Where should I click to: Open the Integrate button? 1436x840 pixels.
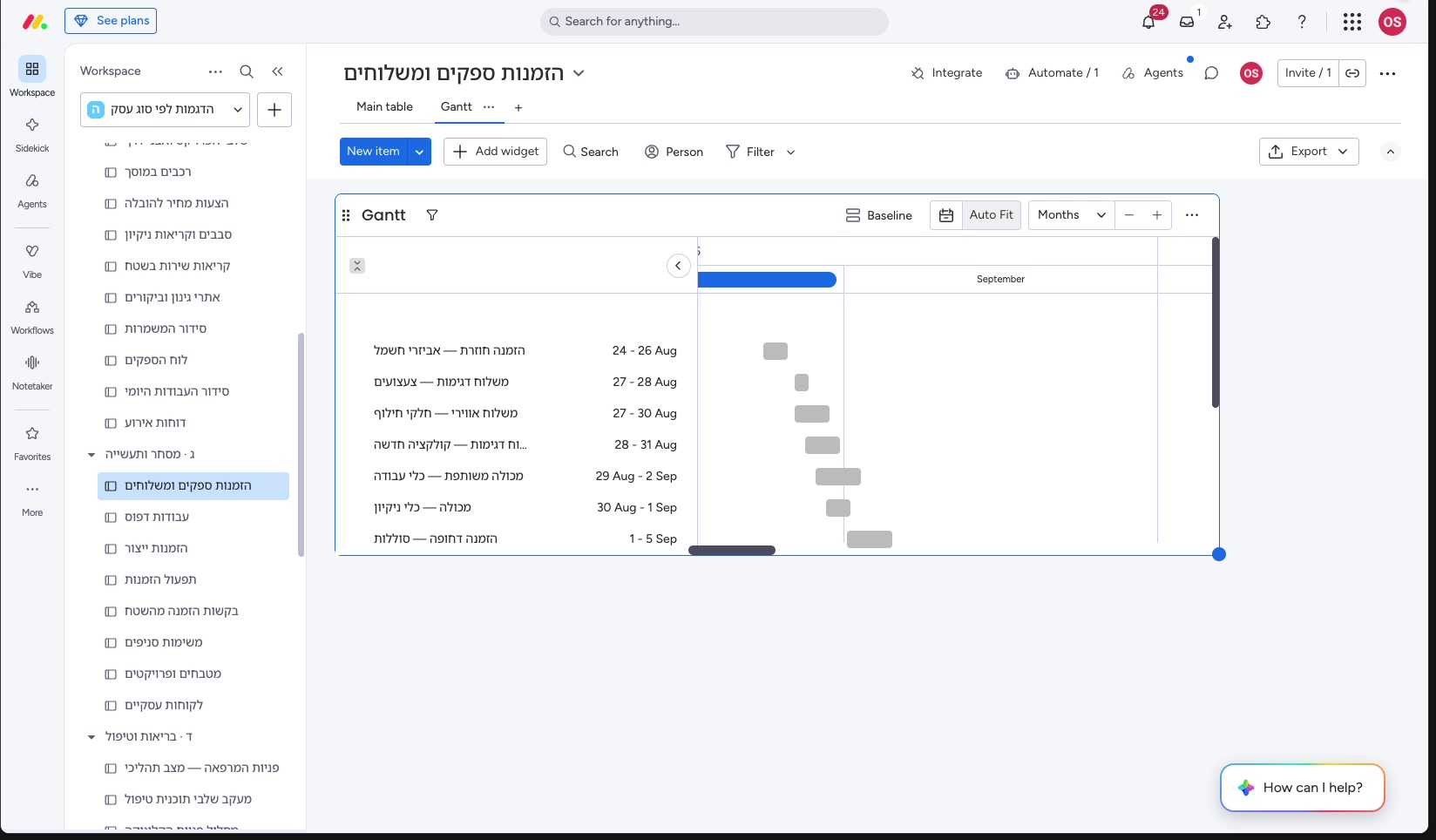coord(946,73)
